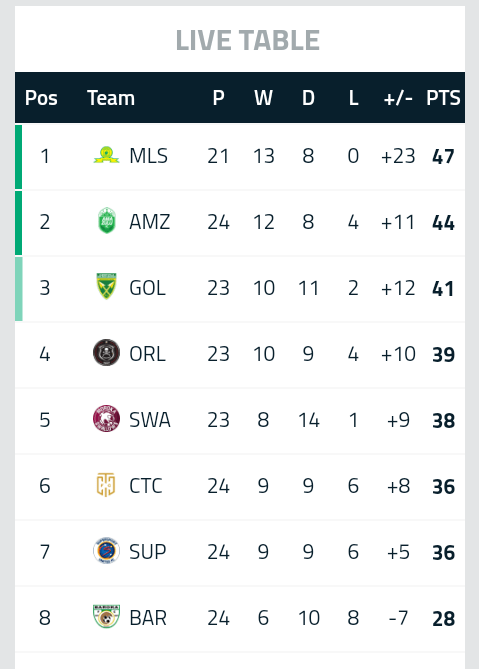Image resolution: width=479 pixels, height=669 pixels.
Task: Click the PTS column header
Action: tap(443, 98)
